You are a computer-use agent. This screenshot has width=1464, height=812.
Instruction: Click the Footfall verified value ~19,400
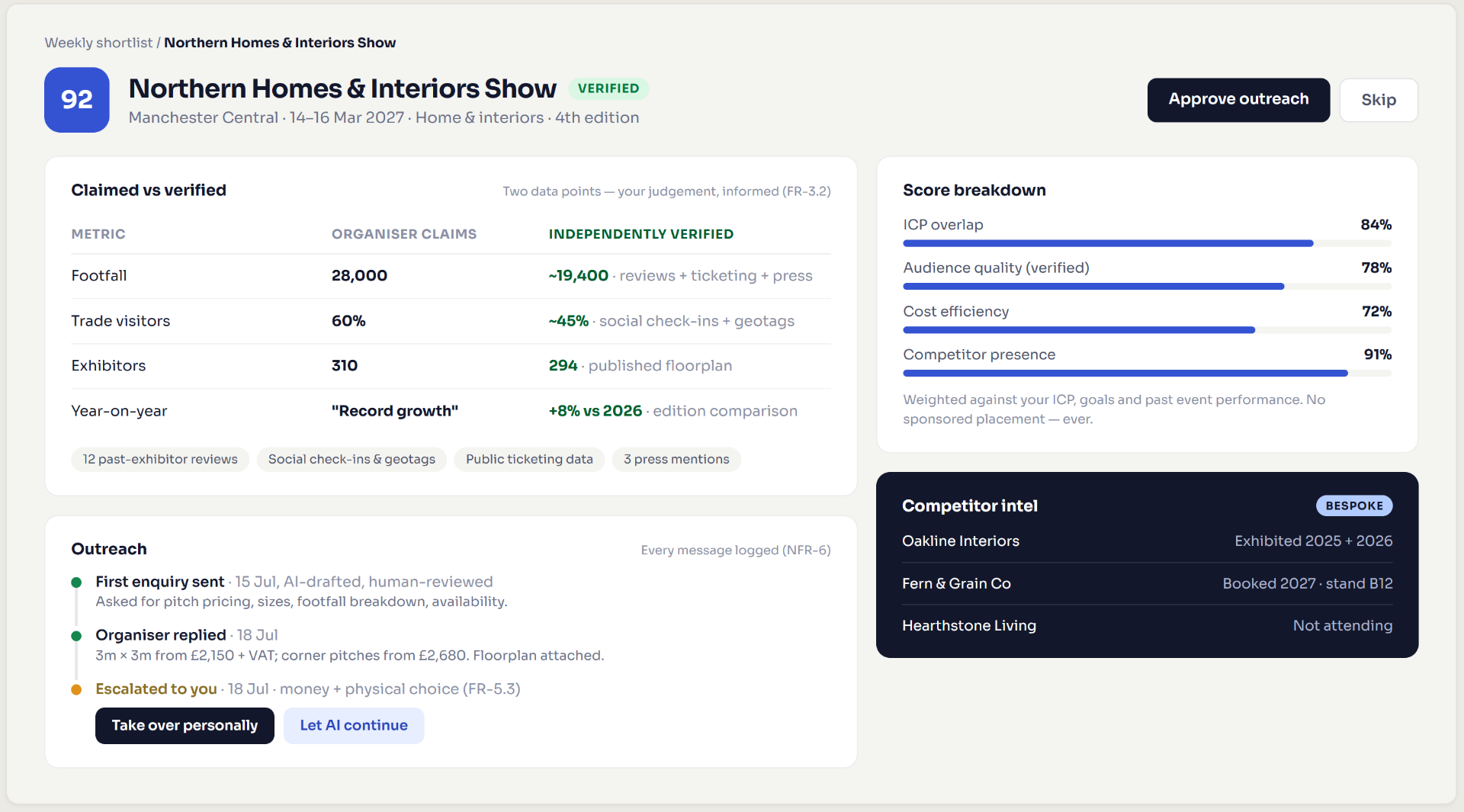coord(578,276)
